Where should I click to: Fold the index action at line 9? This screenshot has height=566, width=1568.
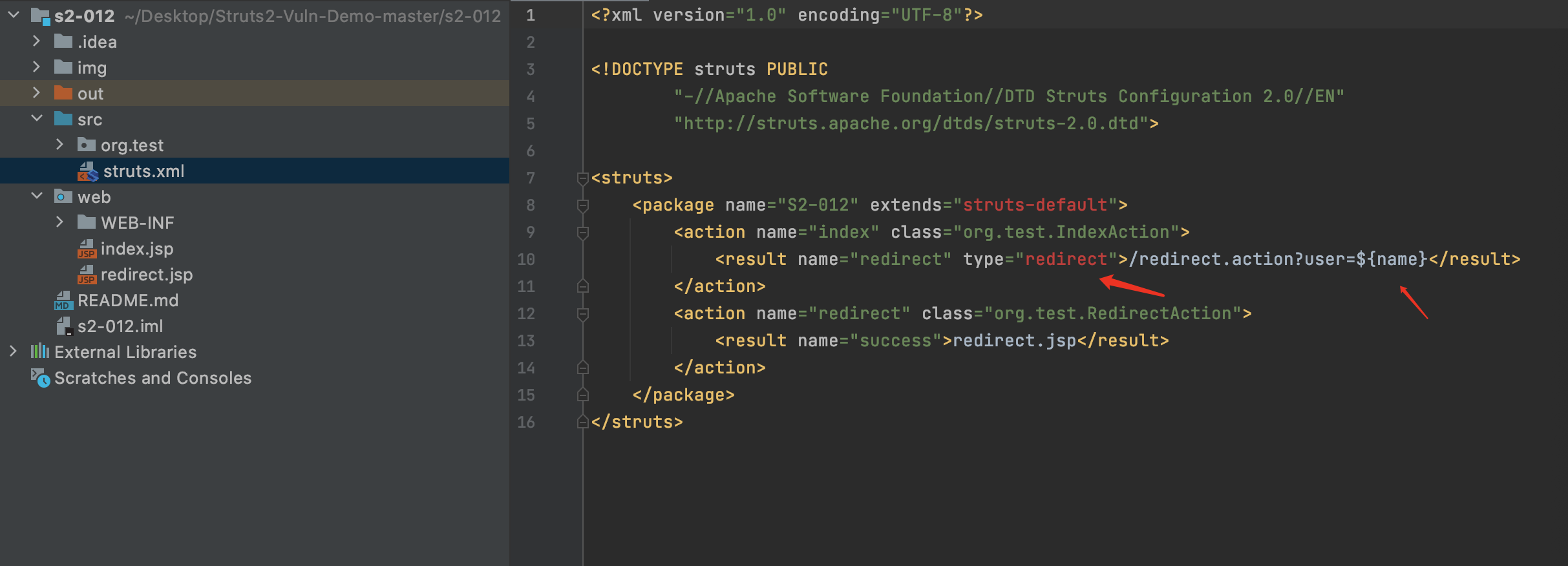(x=582, y=233)
